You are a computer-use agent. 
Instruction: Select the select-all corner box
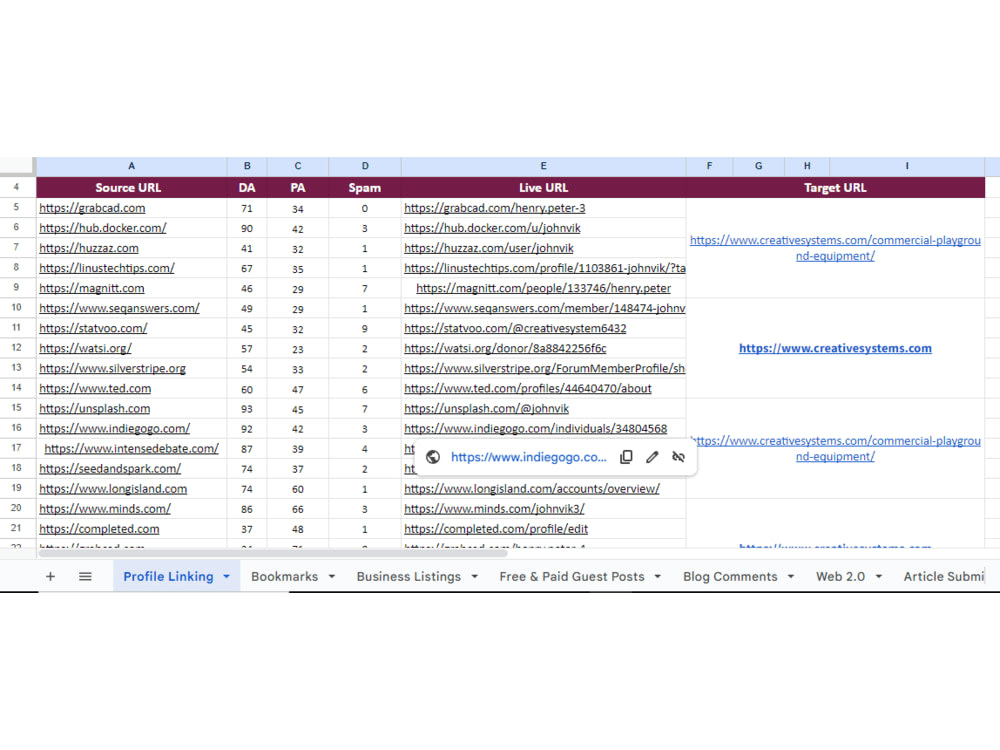[17, 166]
